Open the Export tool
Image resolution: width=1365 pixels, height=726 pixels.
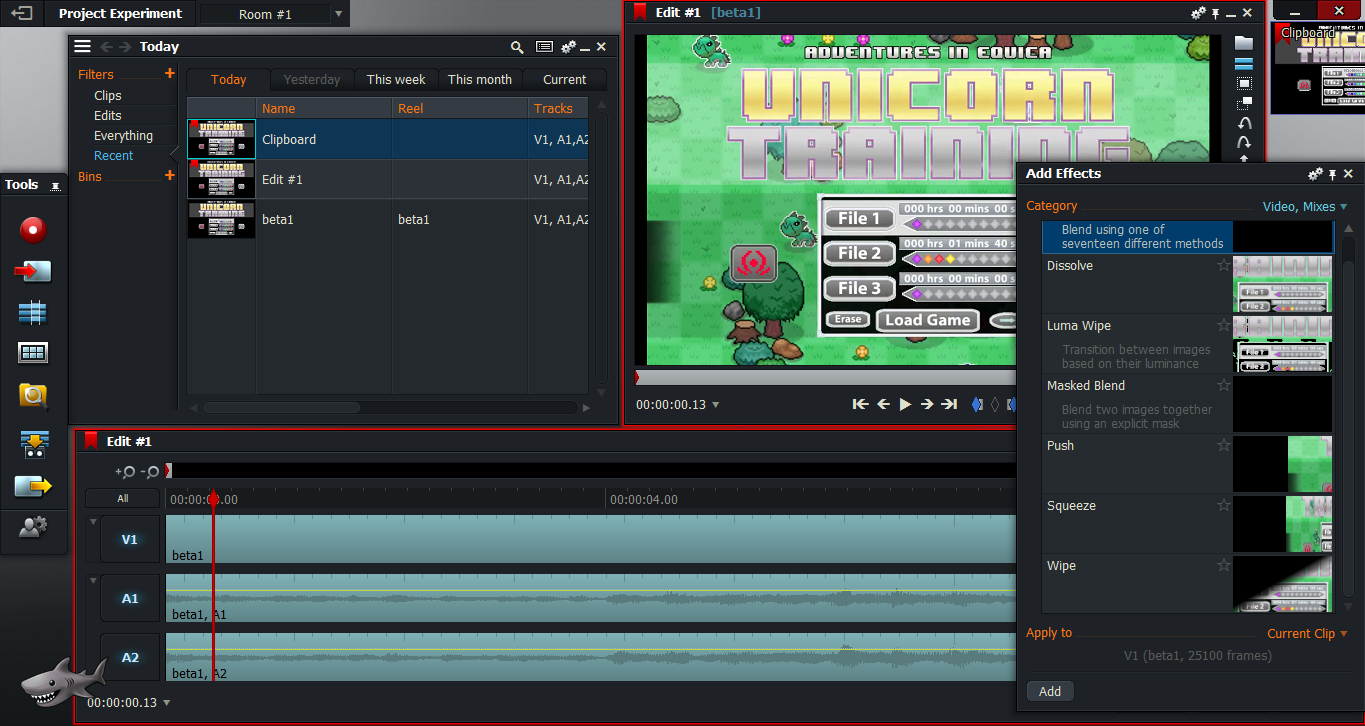(33, 487)
